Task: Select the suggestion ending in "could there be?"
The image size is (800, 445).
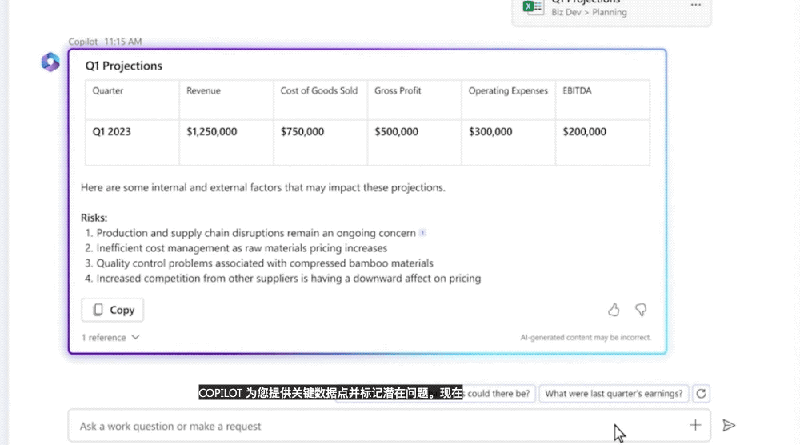Action: pos(499,394)
